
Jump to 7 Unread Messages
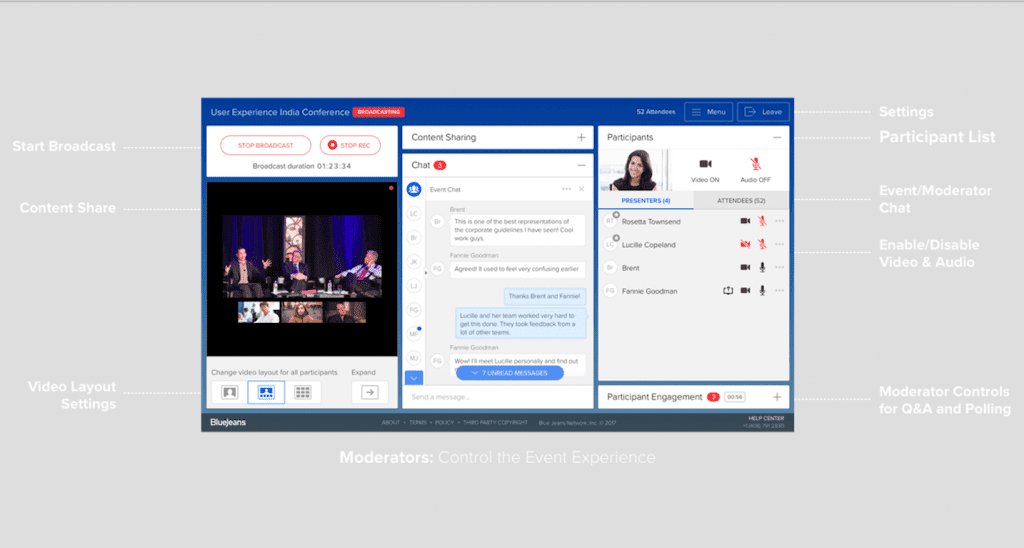(510, 373)
